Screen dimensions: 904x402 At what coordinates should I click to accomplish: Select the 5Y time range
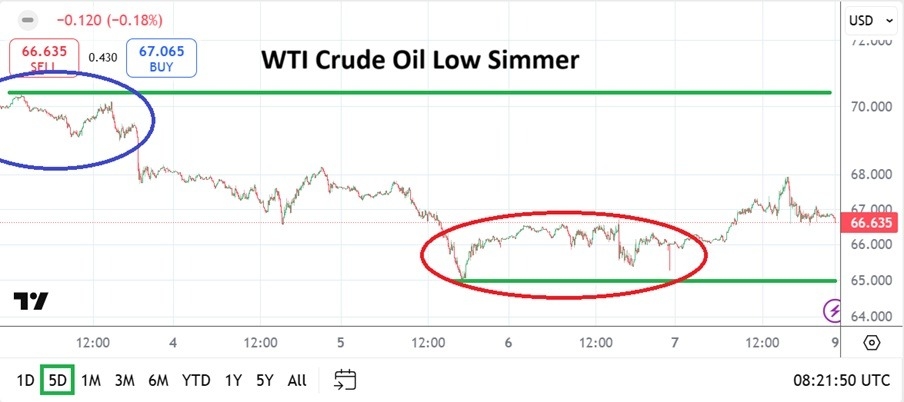tap(264, 381)
